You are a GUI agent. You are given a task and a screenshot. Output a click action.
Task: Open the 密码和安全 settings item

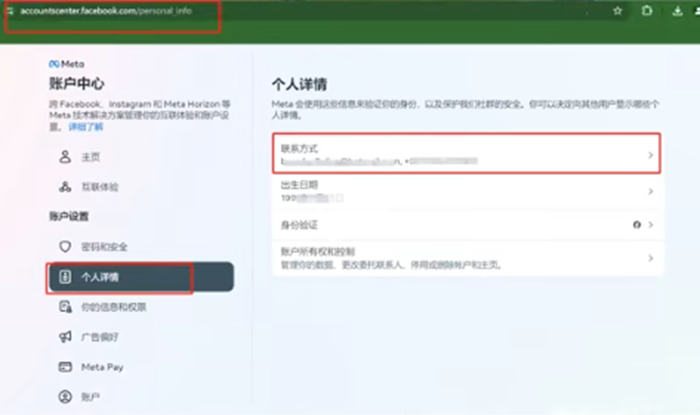tap(141, 246)
